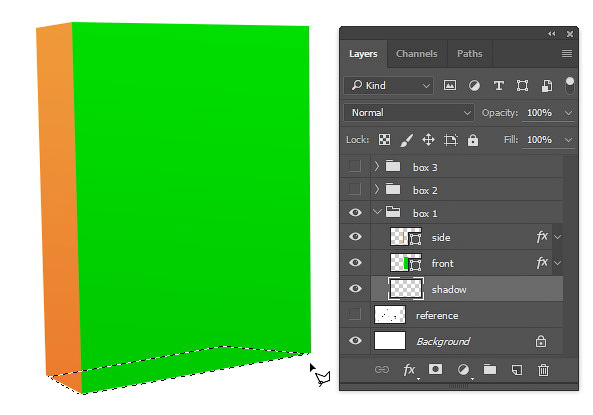Filter layers by type layer icon

click(498, 86)
